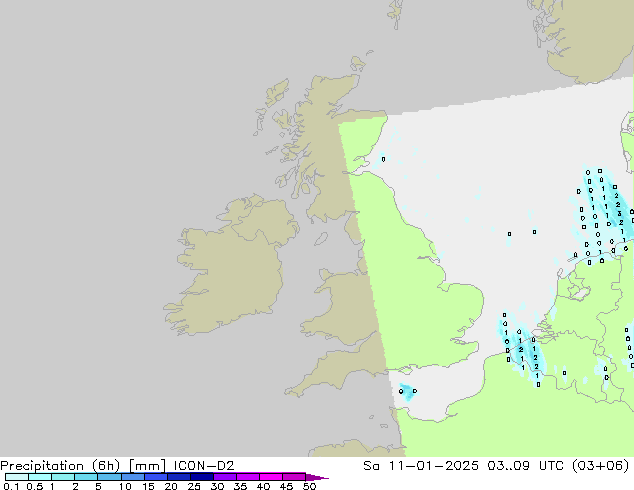The height and width of the screenshot is (490, 634).
Task: Click the rain patch in the English Channel
Action: coord(408,392)
